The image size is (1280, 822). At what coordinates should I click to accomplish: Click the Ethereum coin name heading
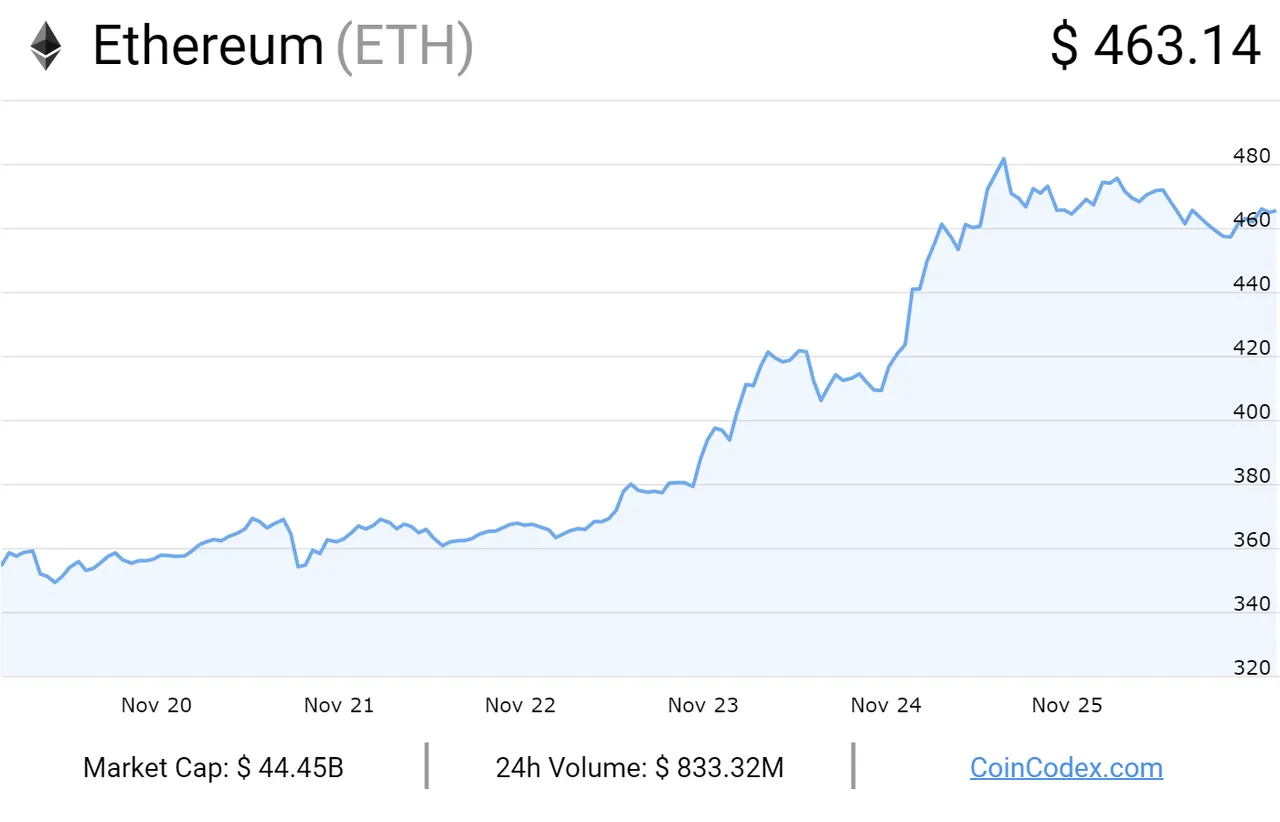pyautogui.click(x=208, y=46)
